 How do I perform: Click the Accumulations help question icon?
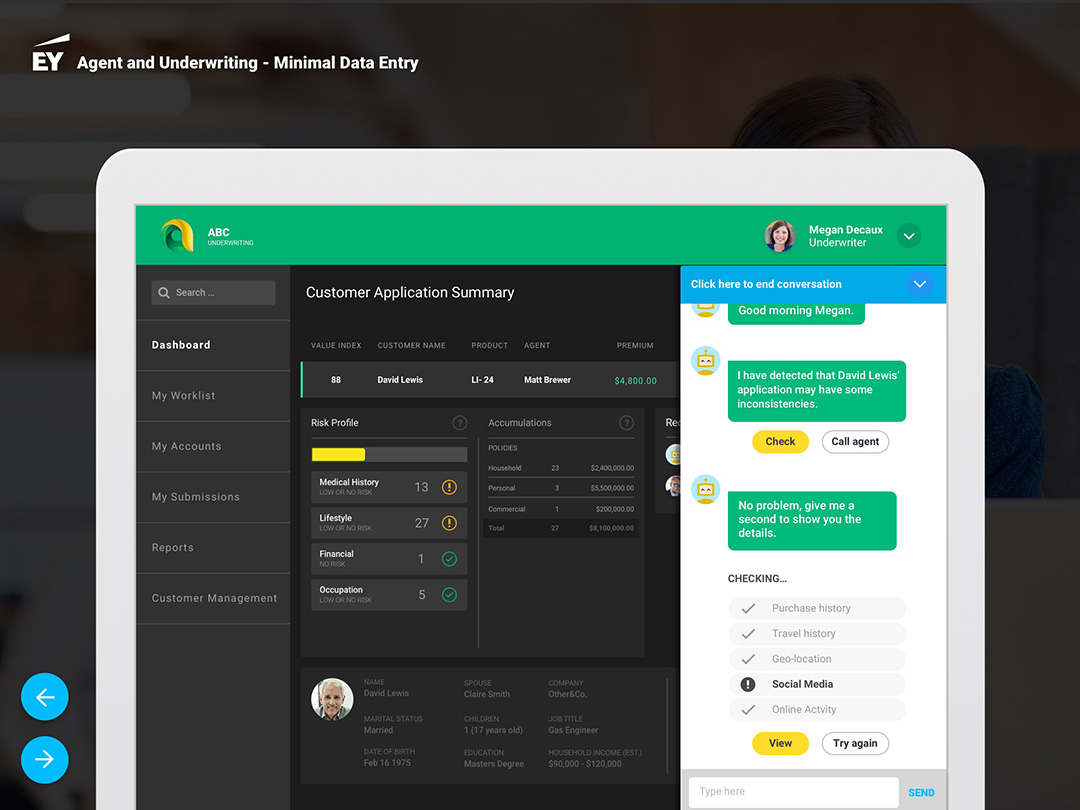pos(626,423)
